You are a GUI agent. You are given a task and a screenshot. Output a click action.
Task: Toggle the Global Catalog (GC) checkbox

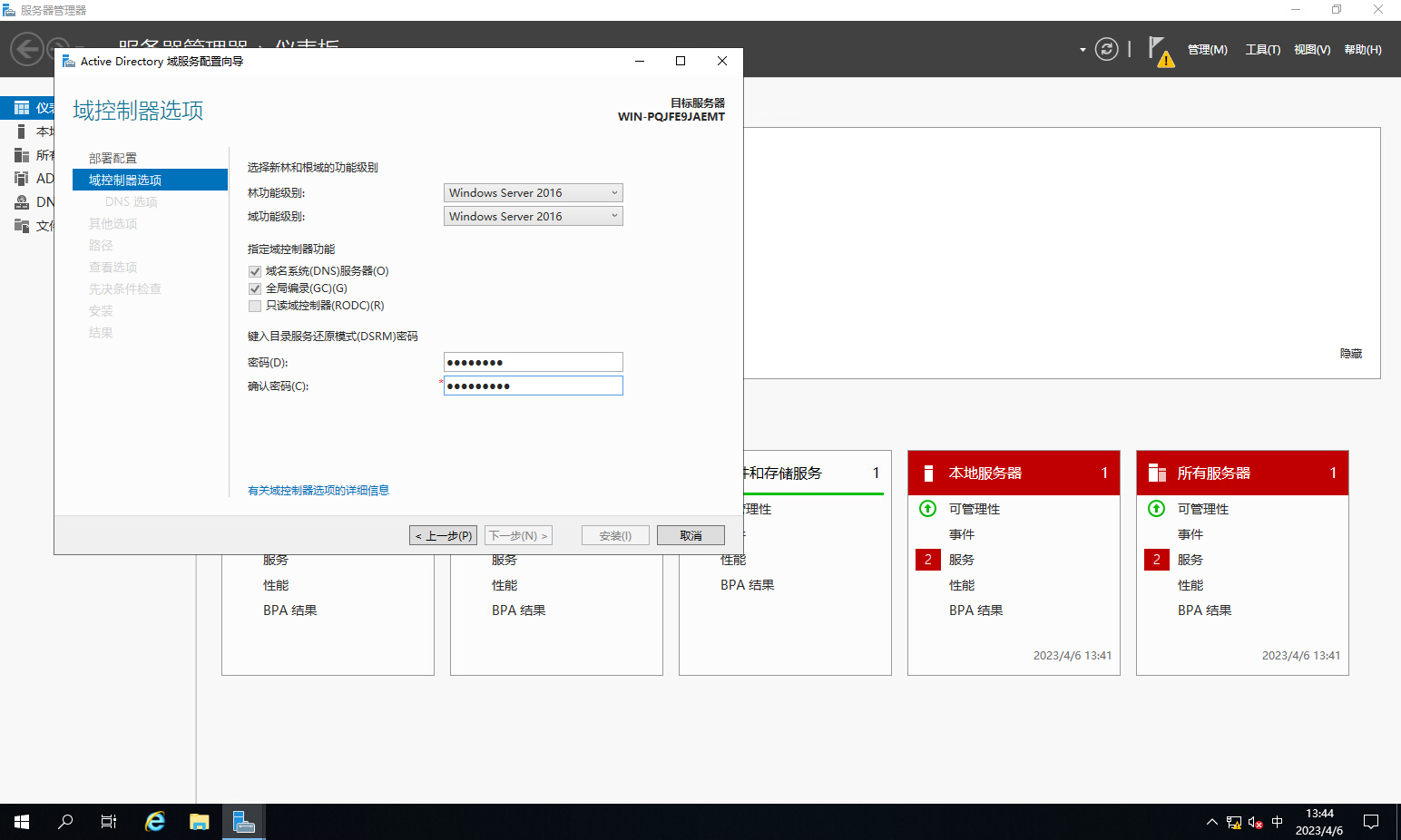255,288
